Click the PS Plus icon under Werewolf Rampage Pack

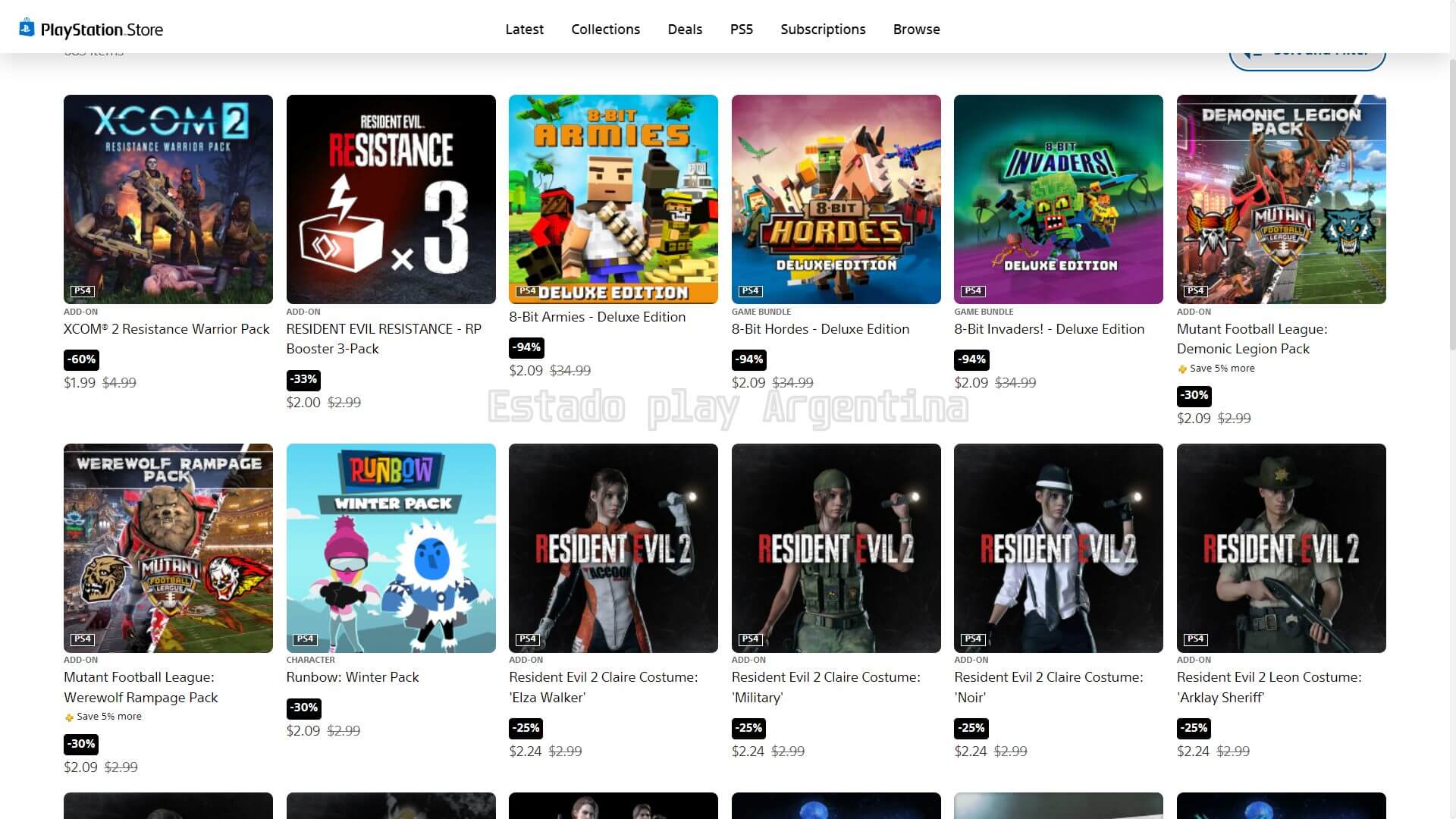coord(69,717)
